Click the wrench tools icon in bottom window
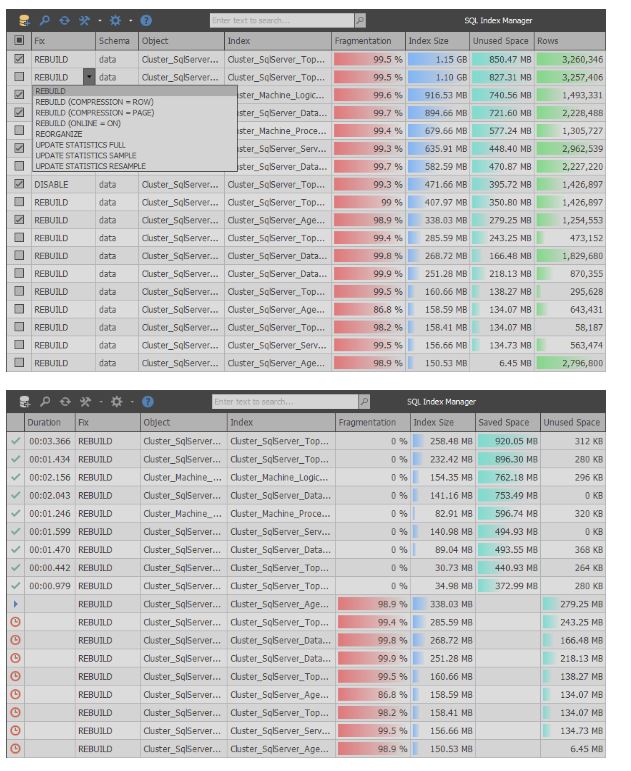 point(85,402)
